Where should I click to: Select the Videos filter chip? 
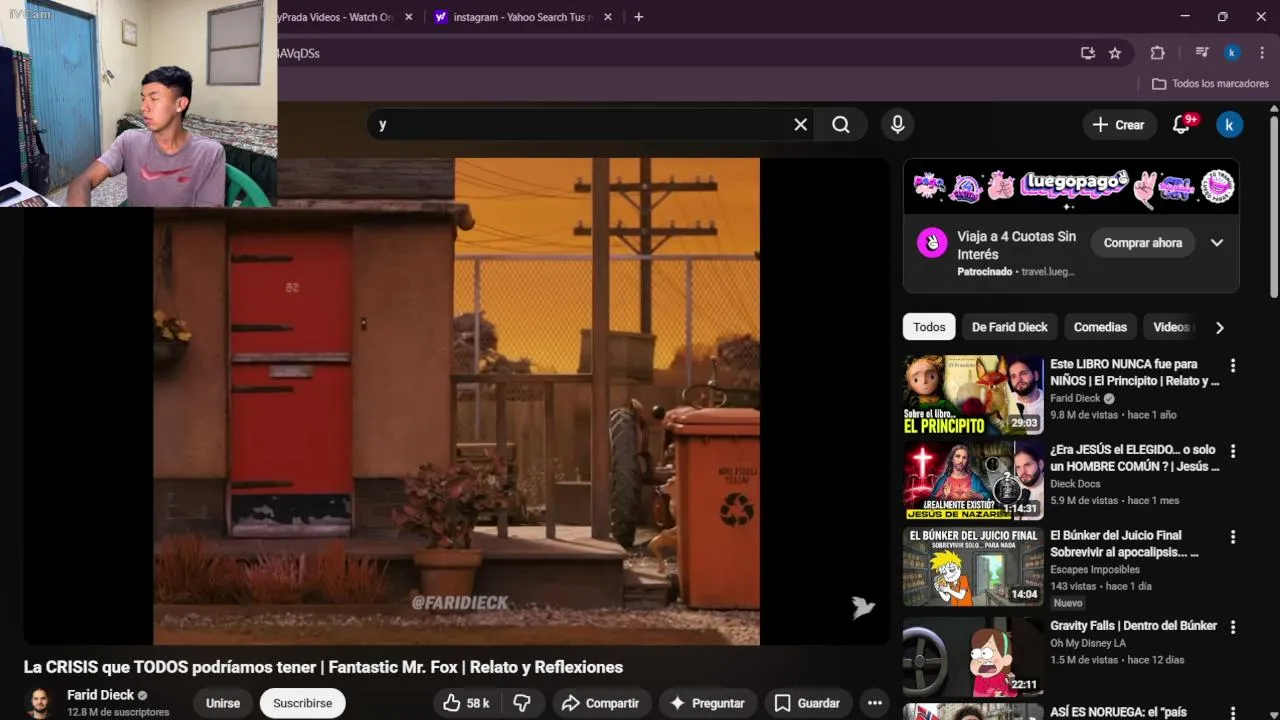click(1171, 327)
